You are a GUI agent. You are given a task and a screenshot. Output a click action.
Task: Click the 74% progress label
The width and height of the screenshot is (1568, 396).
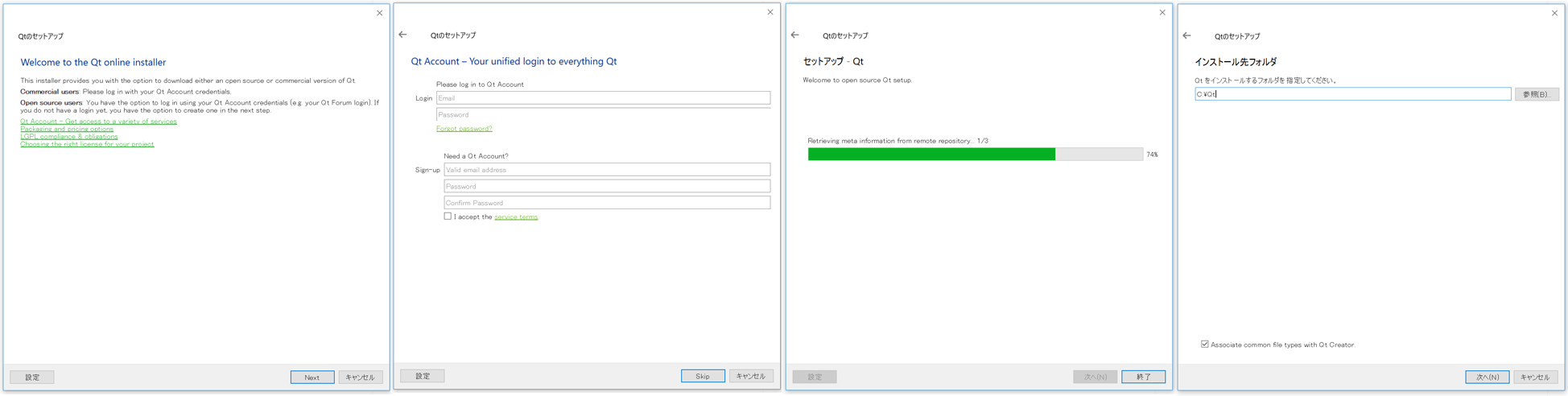(x=1152, y=155)
